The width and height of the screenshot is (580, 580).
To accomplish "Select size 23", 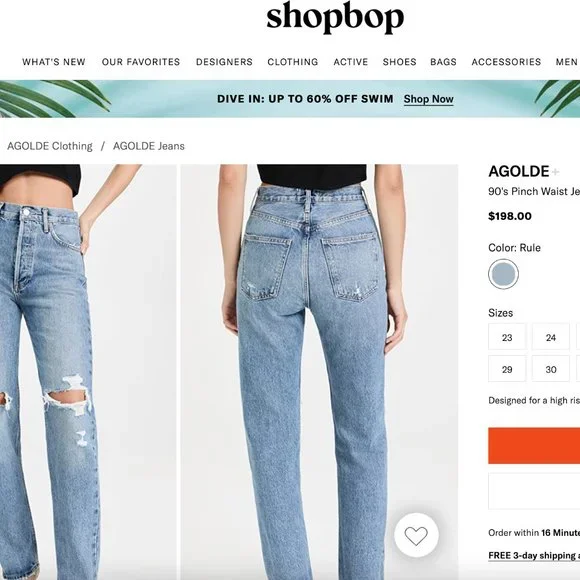I will click(507, 337).
